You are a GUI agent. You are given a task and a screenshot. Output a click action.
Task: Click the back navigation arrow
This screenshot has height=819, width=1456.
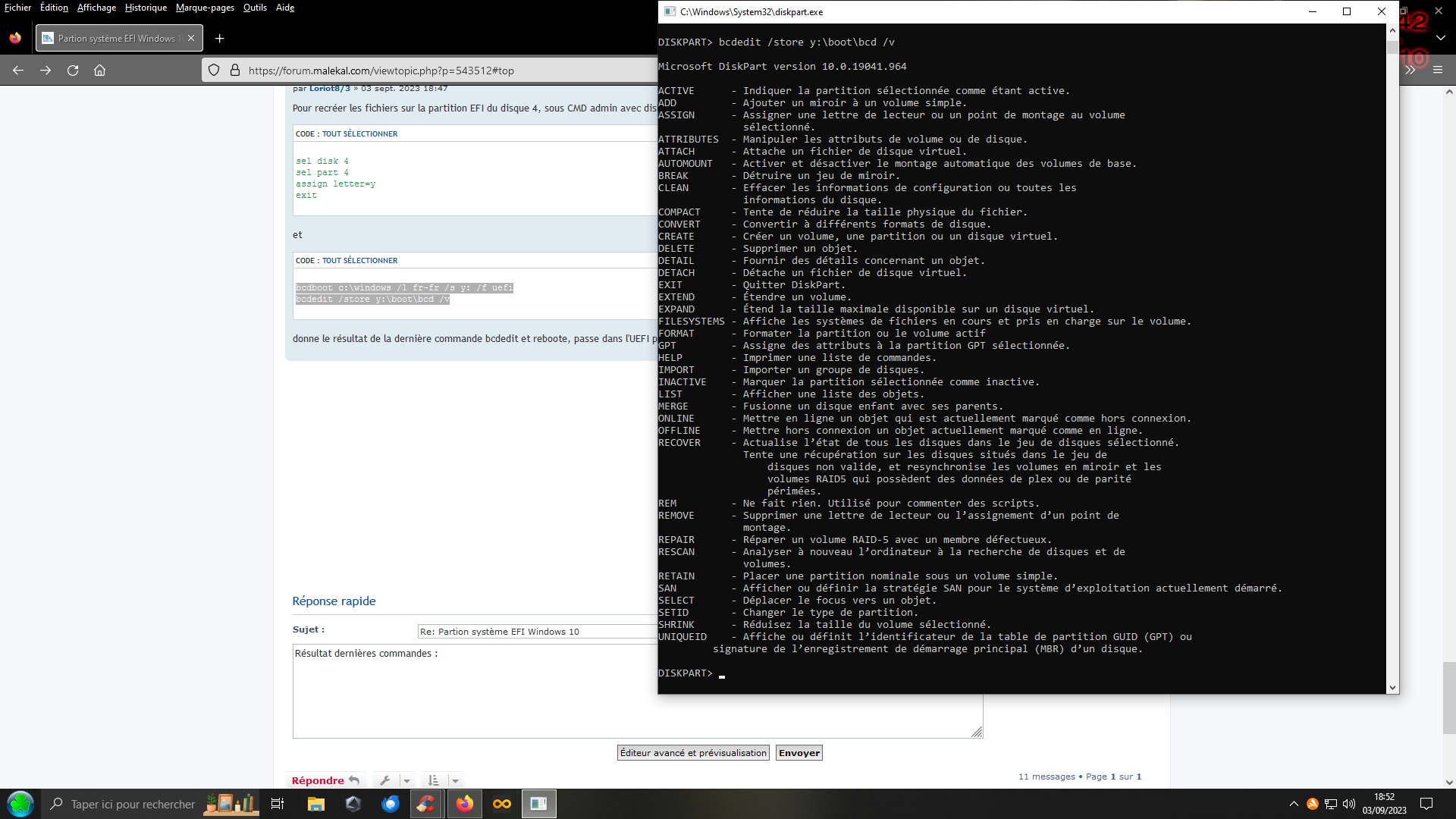pyautogui.click(x=18, y=71)
